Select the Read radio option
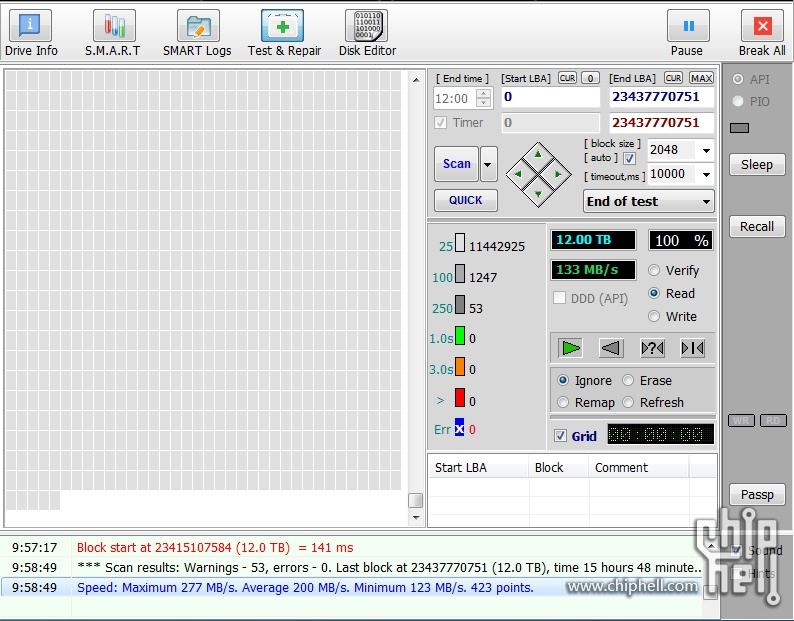 coord(654,293)
